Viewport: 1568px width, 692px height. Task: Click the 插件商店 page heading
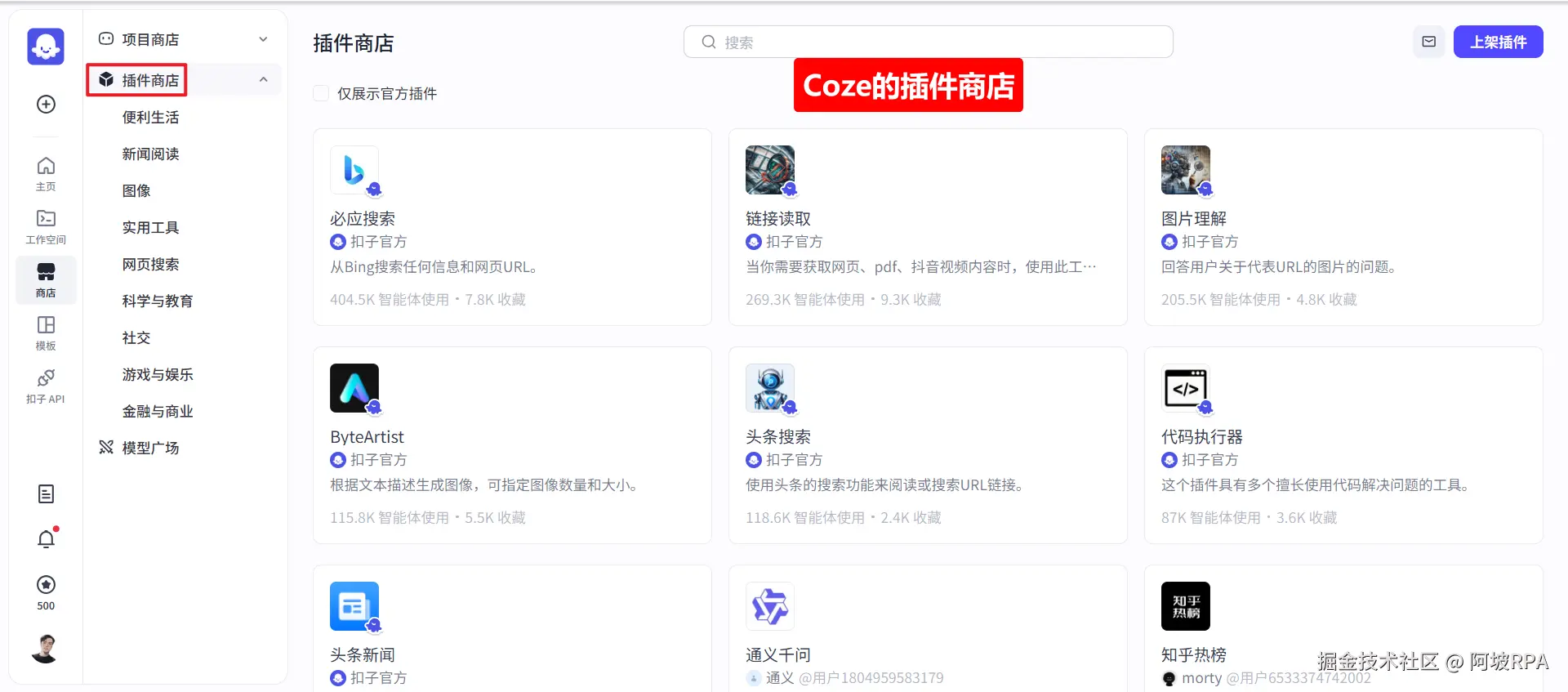tap(354, 43)
